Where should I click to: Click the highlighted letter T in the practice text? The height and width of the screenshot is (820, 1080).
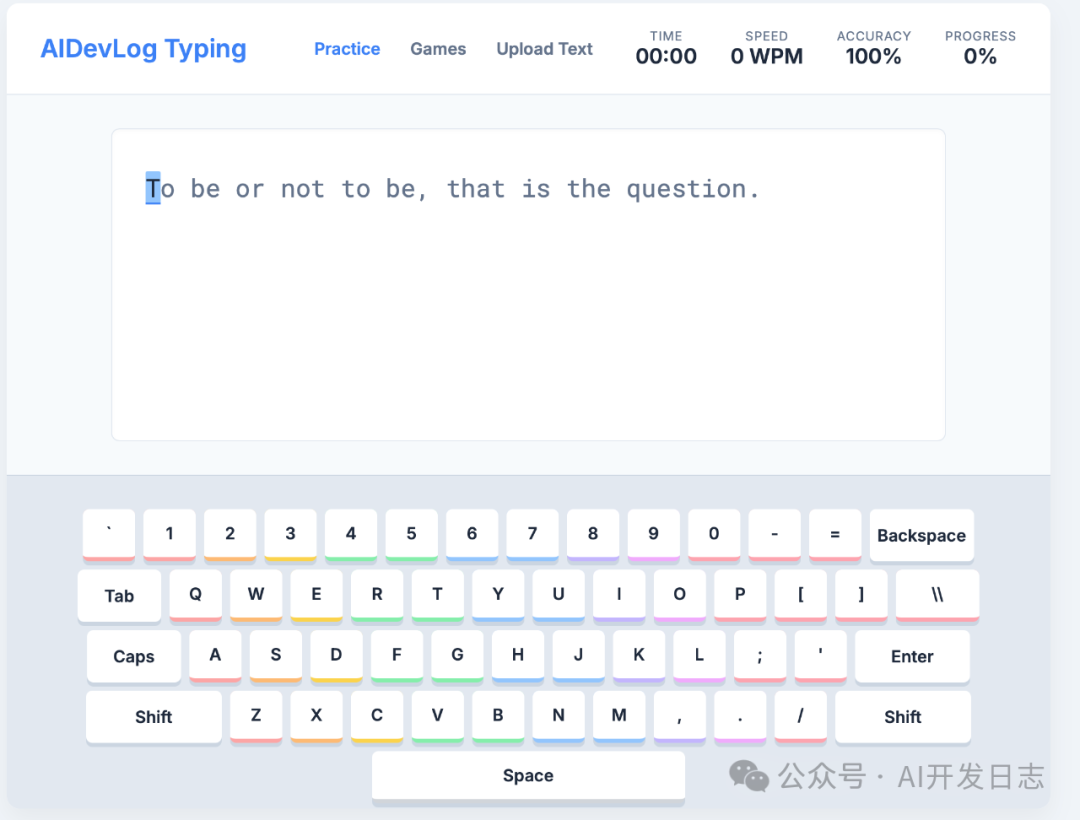tap(153, 188)
